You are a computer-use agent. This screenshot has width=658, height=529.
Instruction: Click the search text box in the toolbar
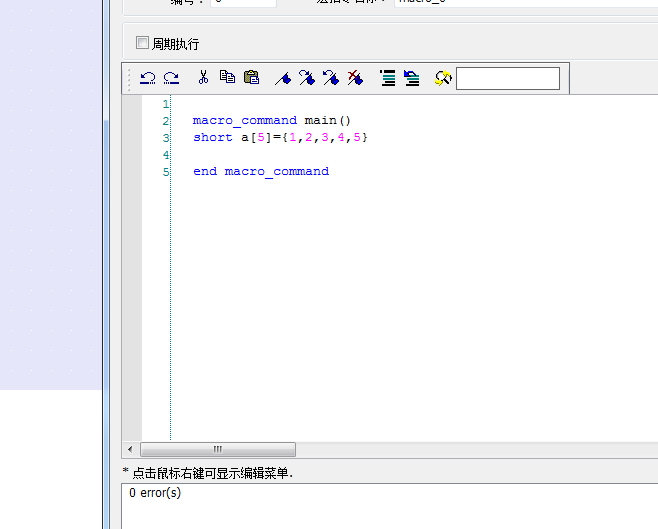[507, 78]
